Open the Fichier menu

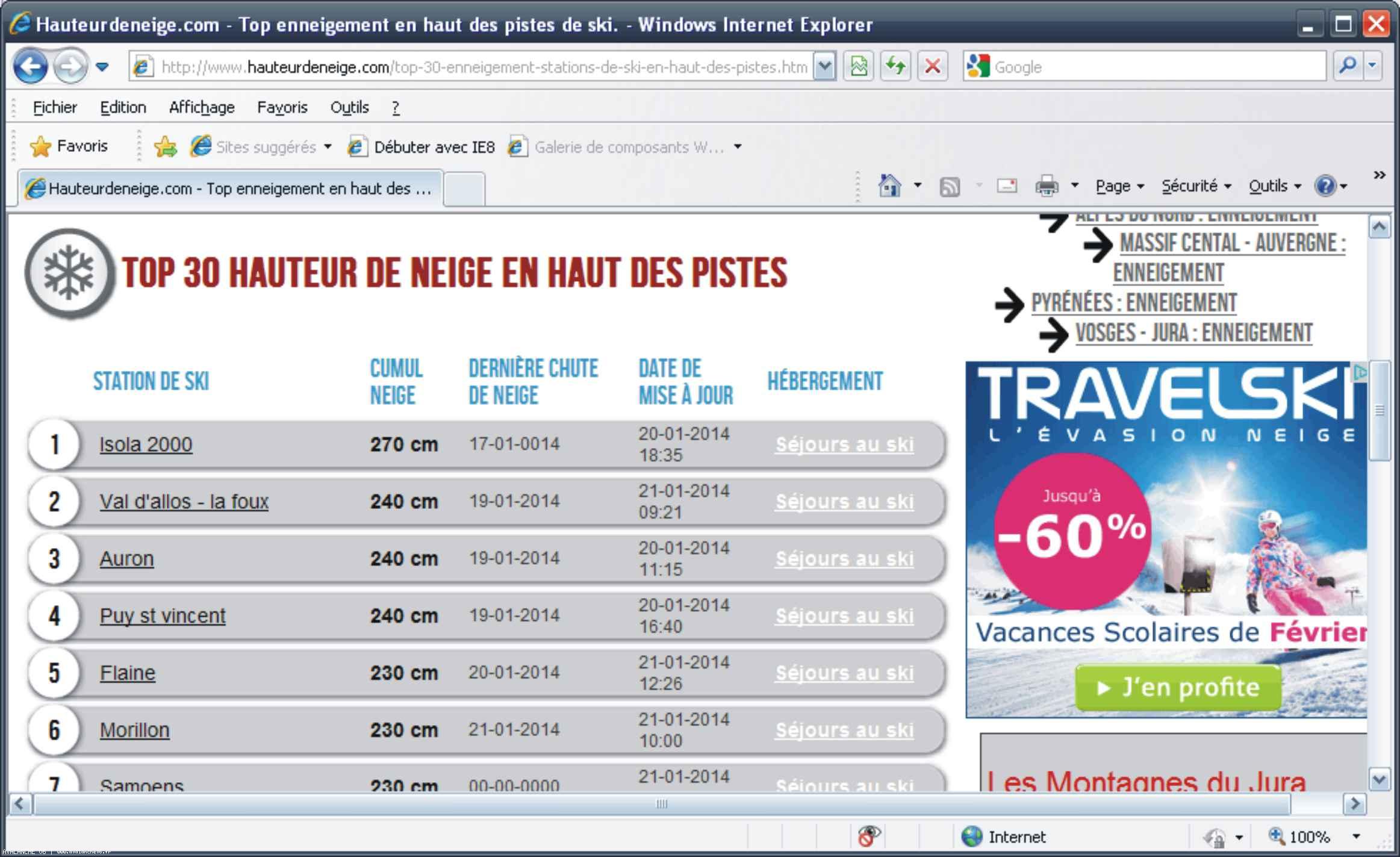pyautogui.click(x=55, y=107)
